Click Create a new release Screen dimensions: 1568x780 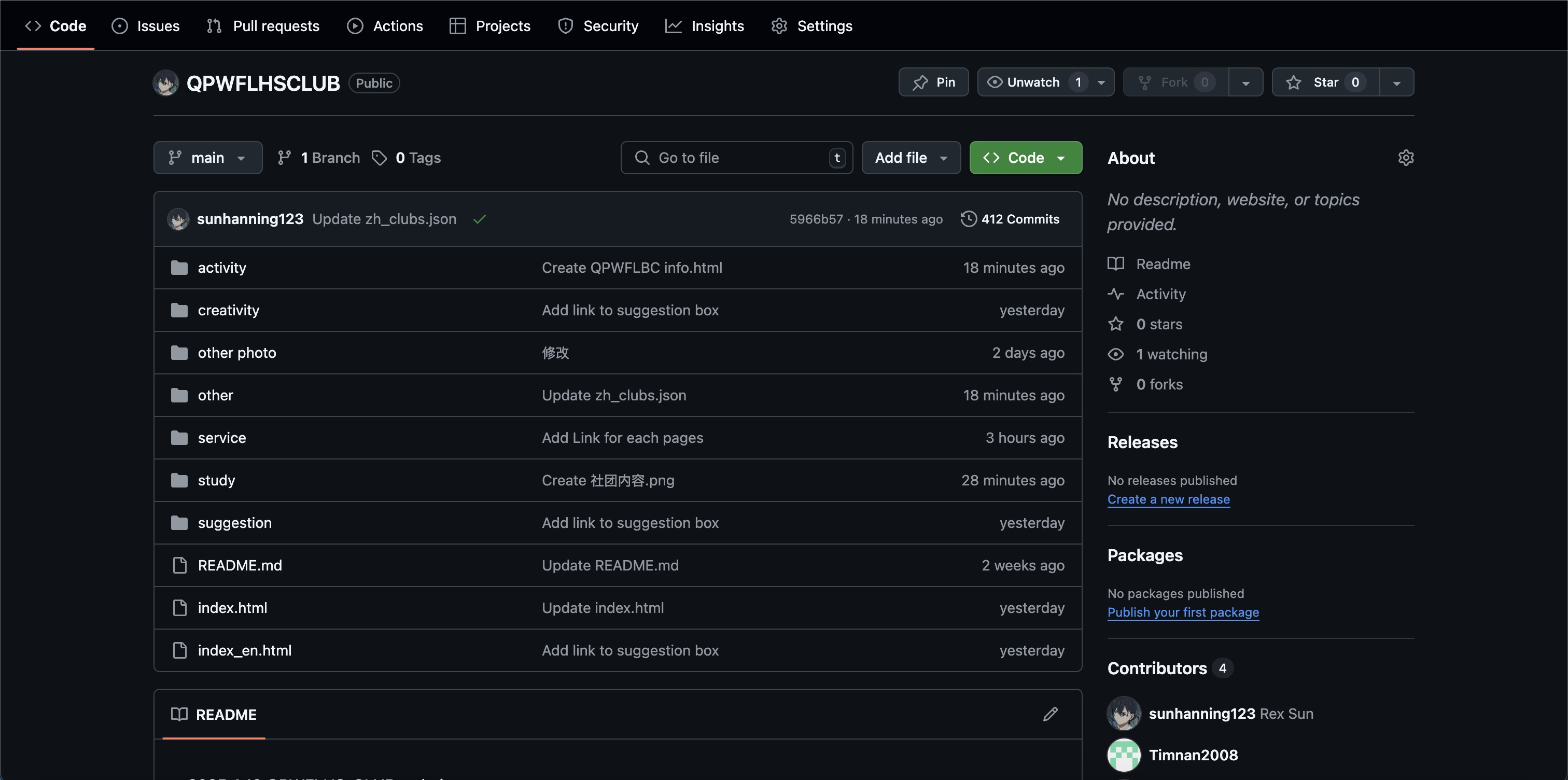click(x=1168, y=499)
